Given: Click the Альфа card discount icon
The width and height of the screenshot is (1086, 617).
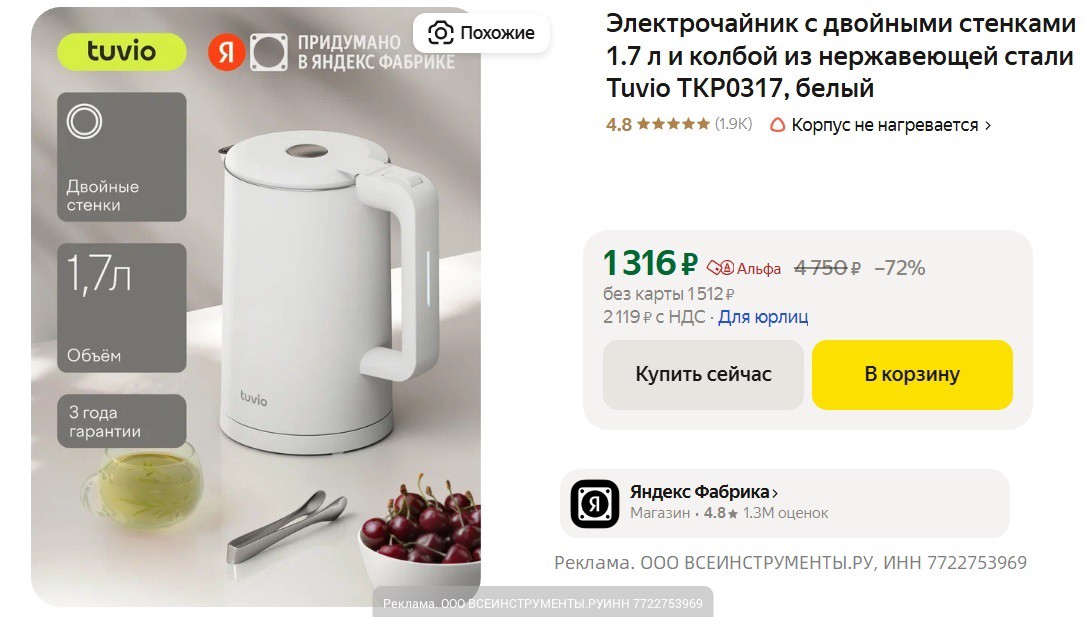Looking at the screenshot, I should click(720, 267).
